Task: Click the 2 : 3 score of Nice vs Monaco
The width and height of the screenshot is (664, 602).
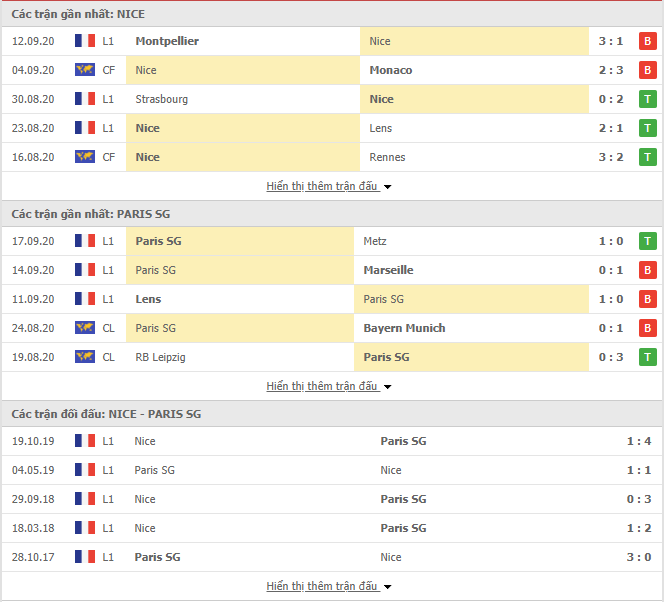Action: (x=611, y=70)
